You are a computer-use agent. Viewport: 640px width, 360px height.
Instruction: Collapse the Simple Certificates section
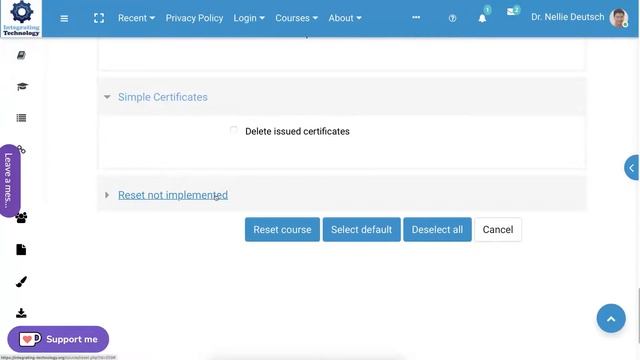click(107, 97)
